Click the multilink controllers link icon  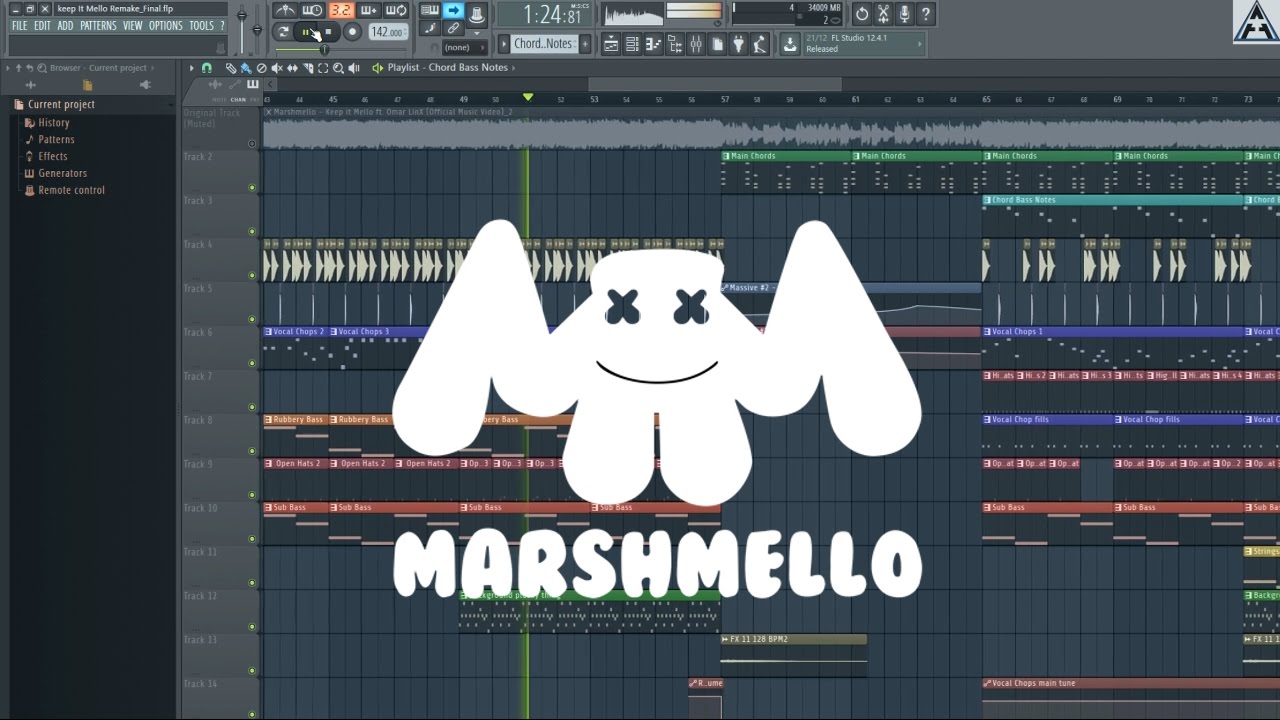pos(454,29)
